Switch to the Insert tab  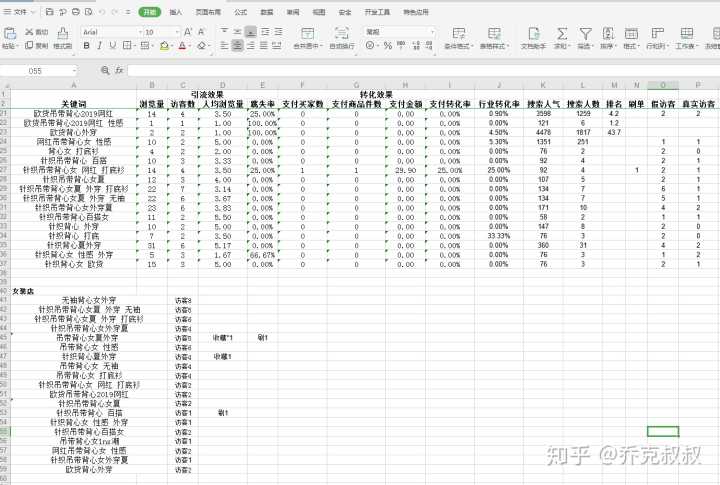pos(175,12)
